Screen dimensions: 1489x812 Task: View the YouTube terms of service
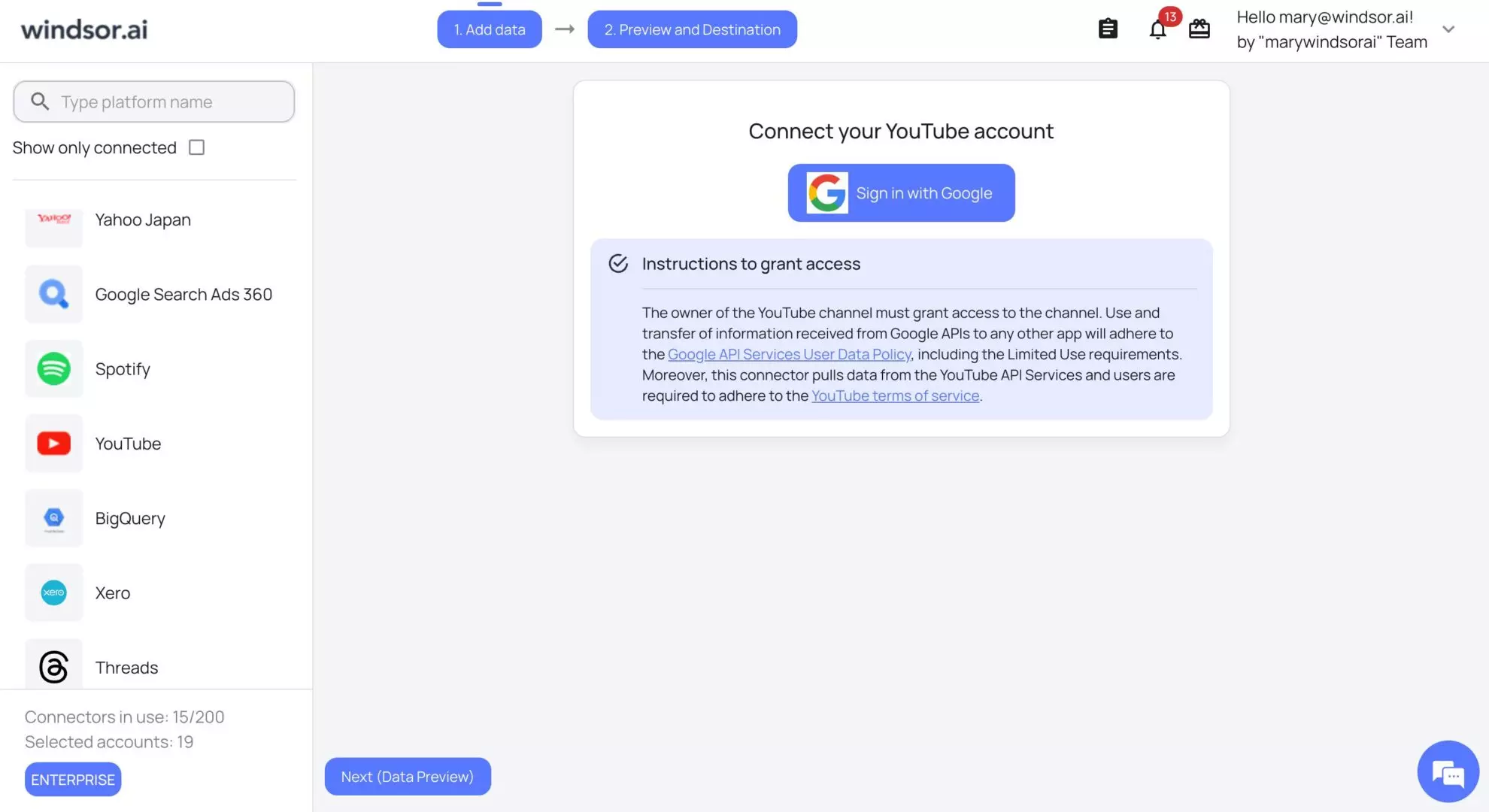[x=895, y=395]
